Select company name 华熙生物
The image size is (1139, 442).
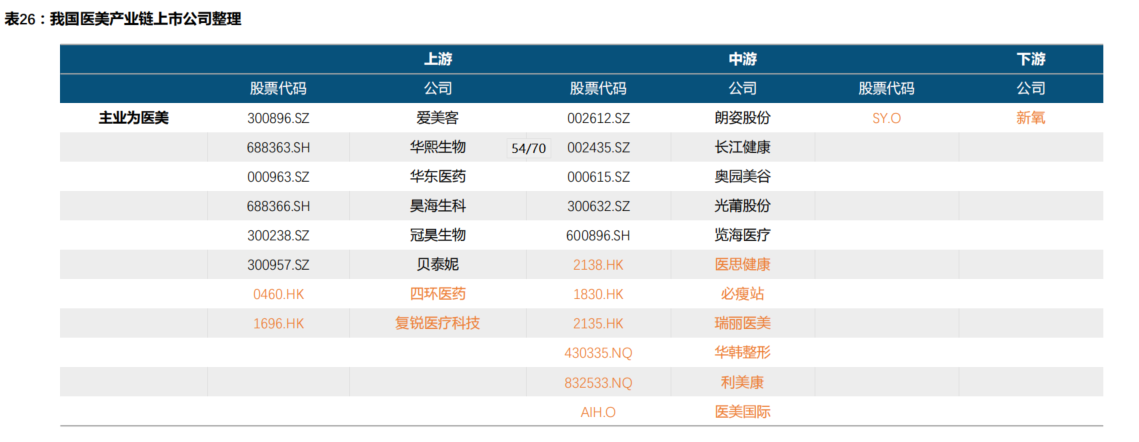(x=438, y=148)
